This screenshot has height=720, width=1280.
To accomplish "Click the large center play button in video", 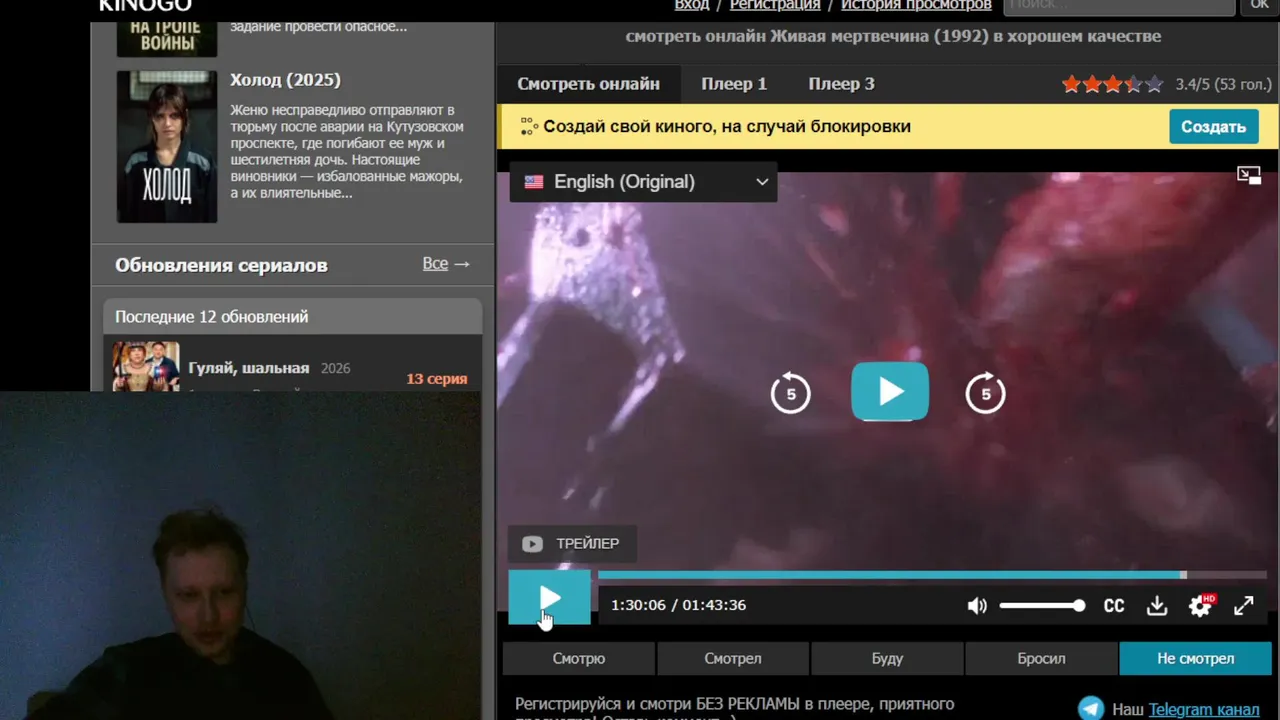I will (x=890, y=391).
